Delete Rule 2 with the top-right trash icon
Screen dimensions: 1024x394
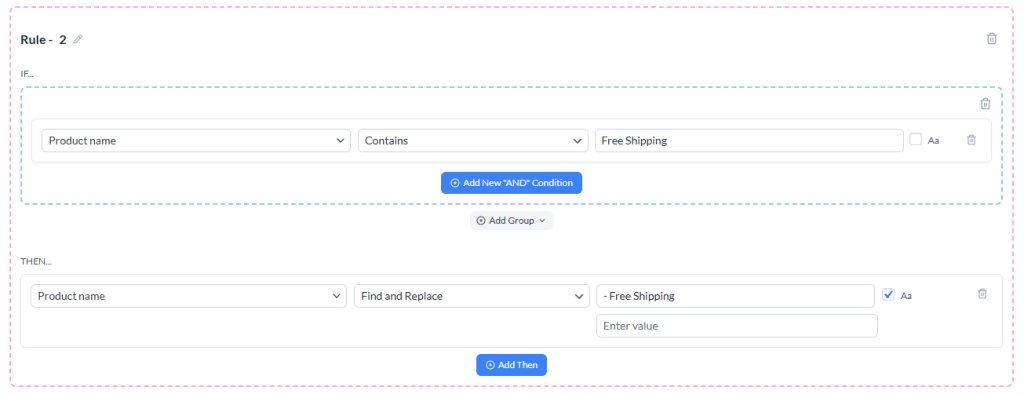tap(991, 39)
